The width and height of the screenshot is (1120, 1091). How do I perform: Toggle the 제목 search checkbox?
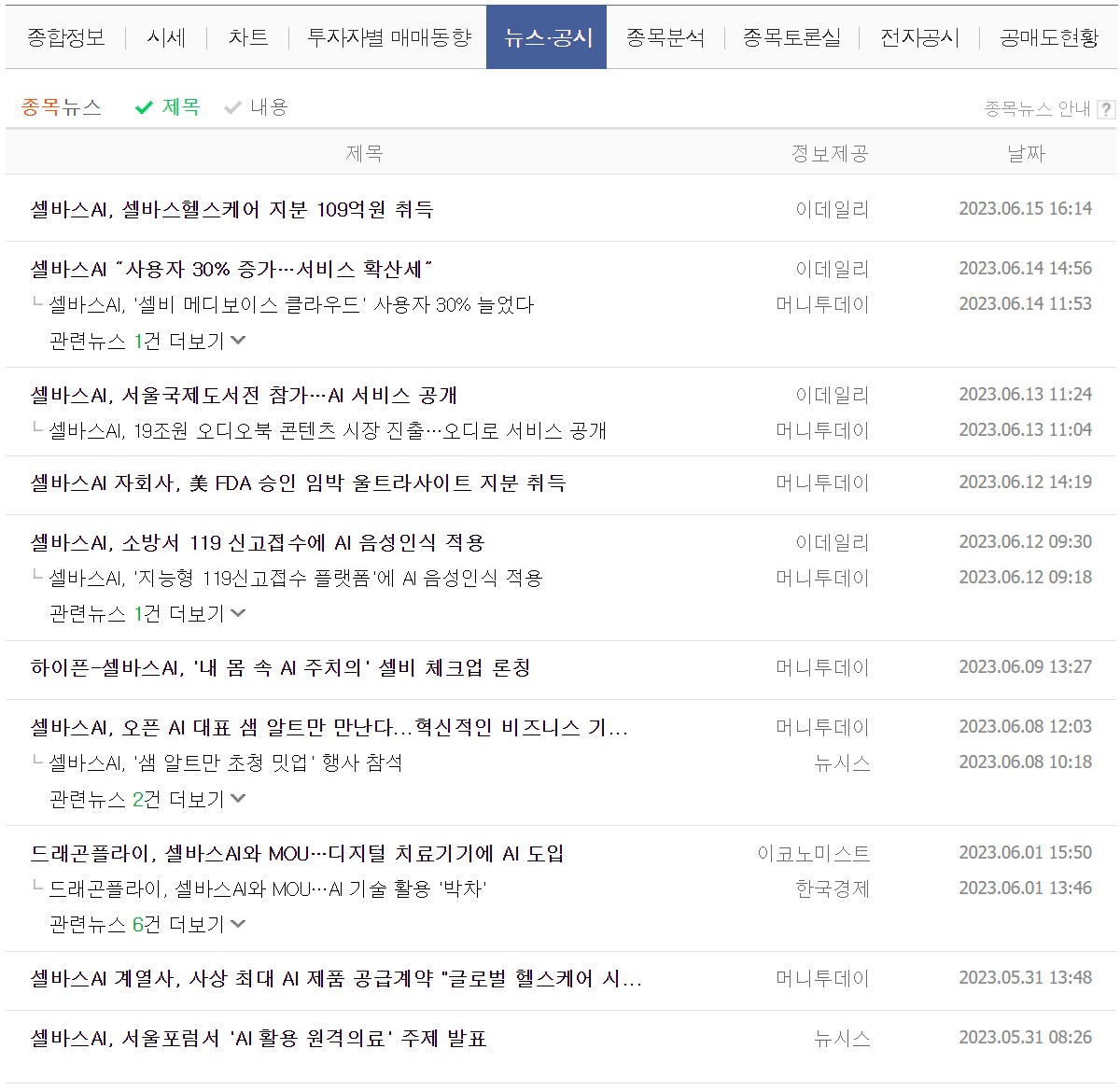pos(168,107)
